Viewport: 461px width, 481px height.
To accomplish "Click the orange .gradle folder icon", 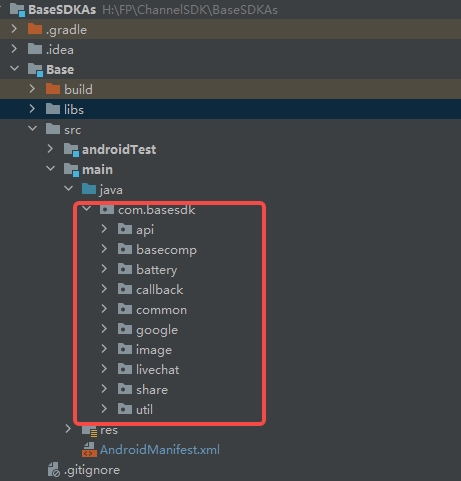I will click(35, 29).
